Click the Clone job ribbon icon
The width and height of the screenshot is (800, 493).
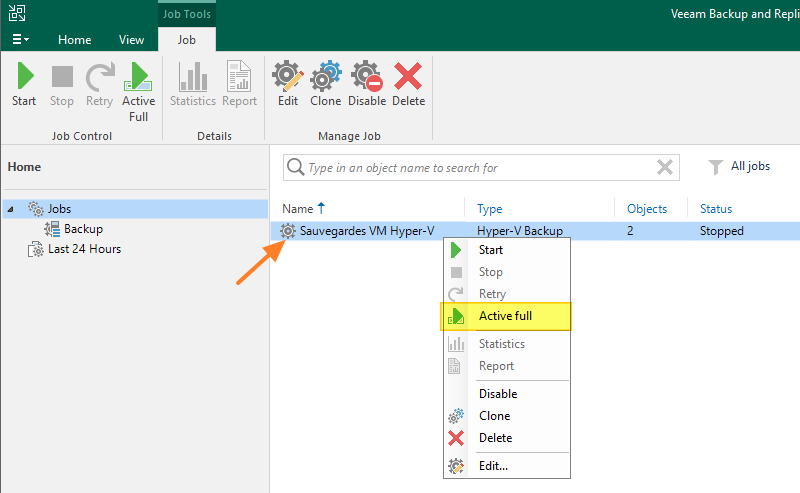pyautogui.click(x=326, y=84)
